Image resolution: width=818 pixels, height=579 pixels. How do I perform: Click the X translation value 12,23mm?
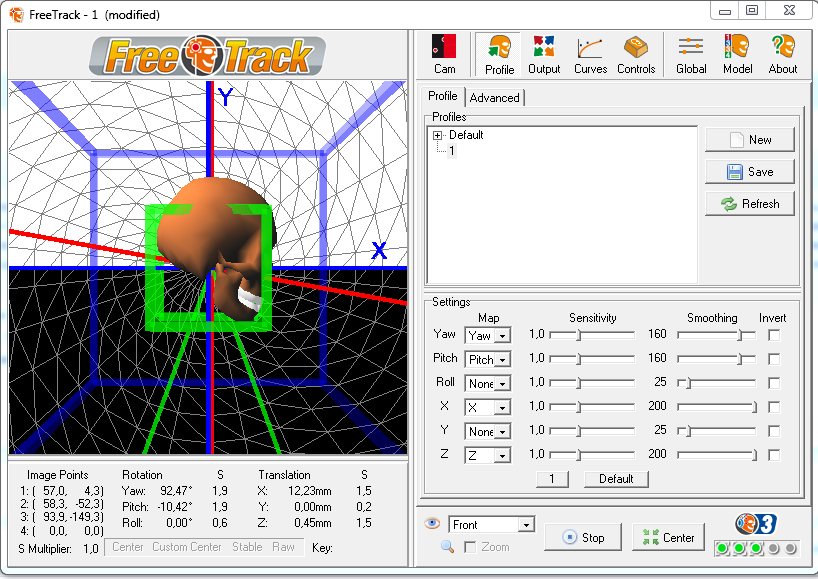309,491
